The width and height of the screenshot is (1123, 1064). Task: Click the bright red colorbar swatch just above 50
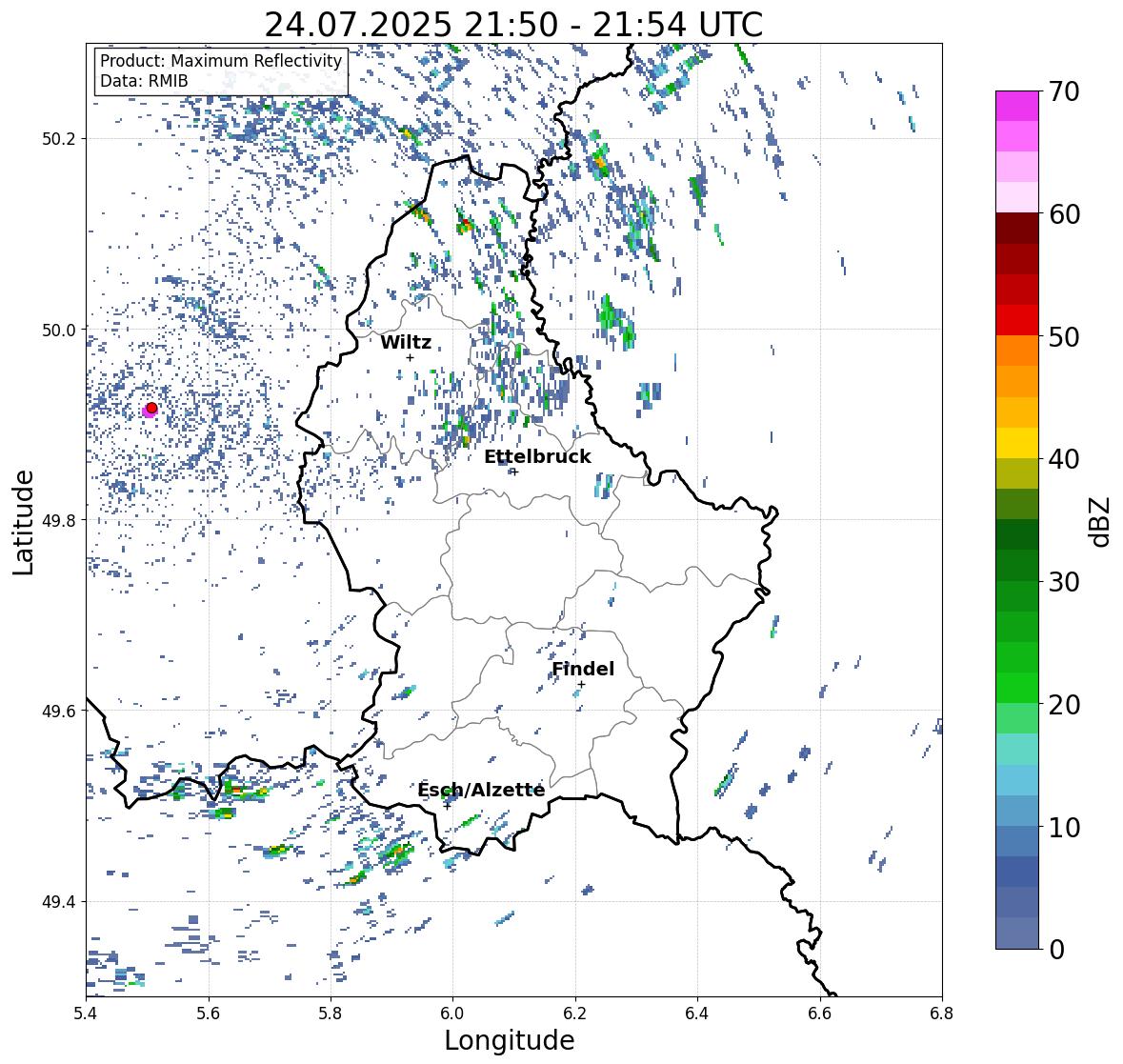pyautogui.click(x=1017, y=320)
